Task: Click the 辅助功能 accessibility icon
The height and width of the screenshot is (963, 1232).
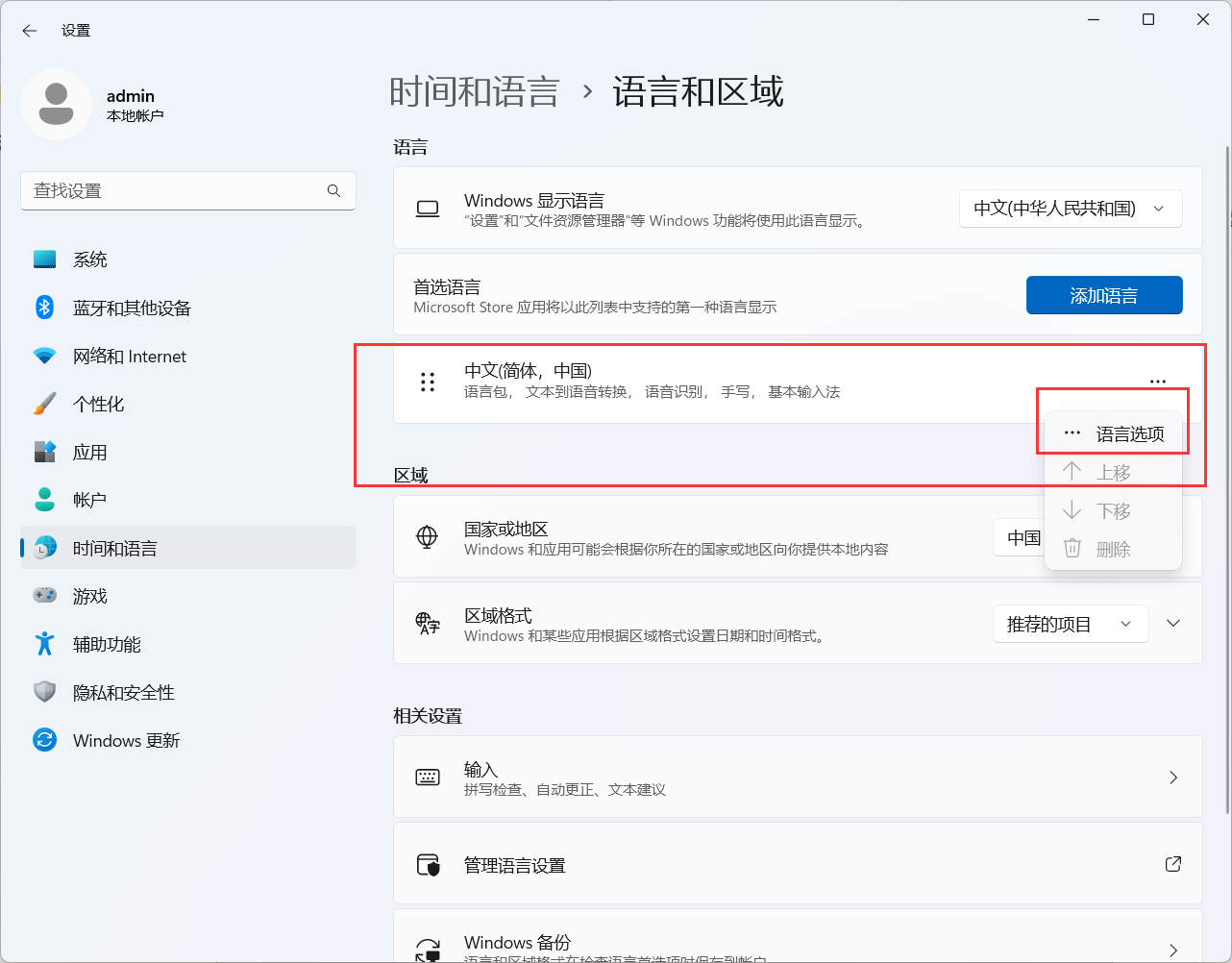Action: [x=44, y=644]
